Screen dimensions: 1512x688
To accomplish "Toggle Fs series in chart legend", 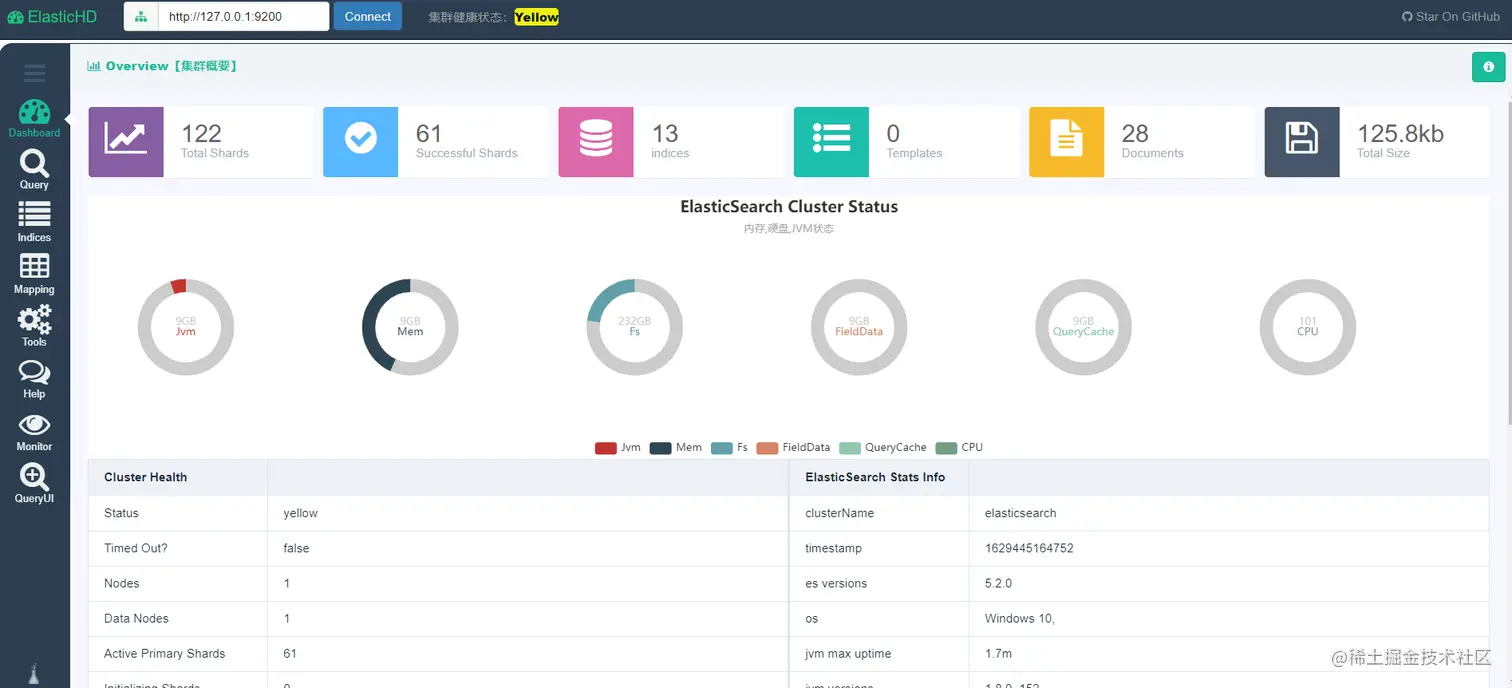I will point(729,448).
